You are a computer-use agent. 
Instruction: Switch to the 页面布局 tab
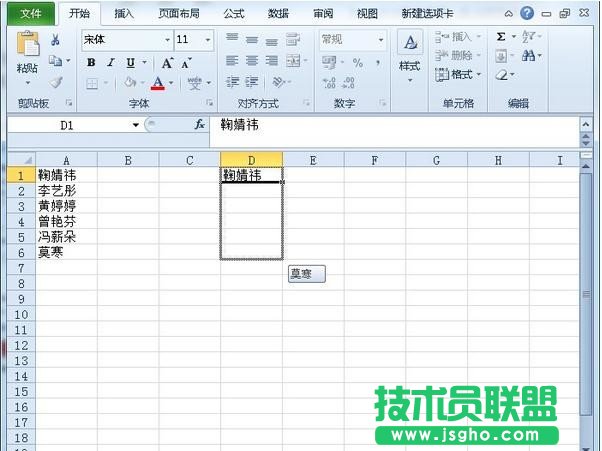(x=179, y=13)
